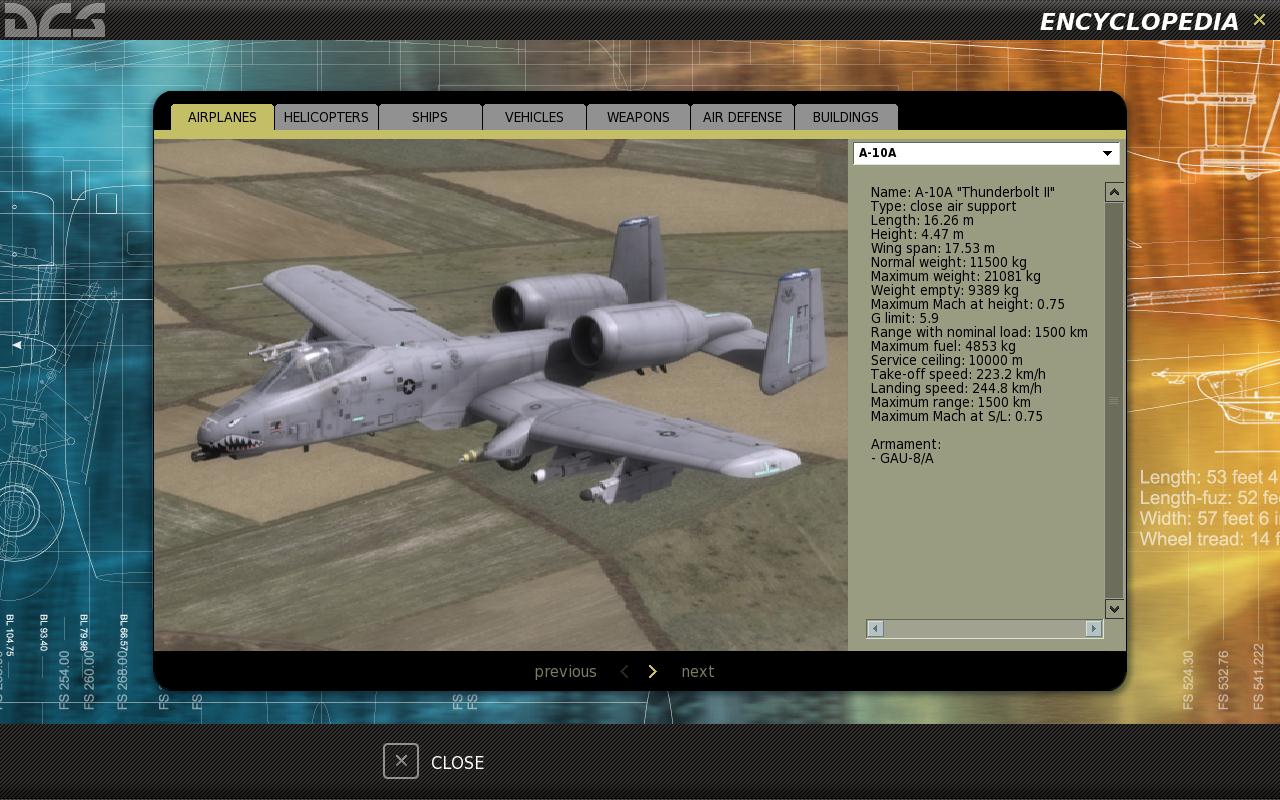
Task: Close encyclopedia with yellow X icon
Action: [x=1259, y=20]
